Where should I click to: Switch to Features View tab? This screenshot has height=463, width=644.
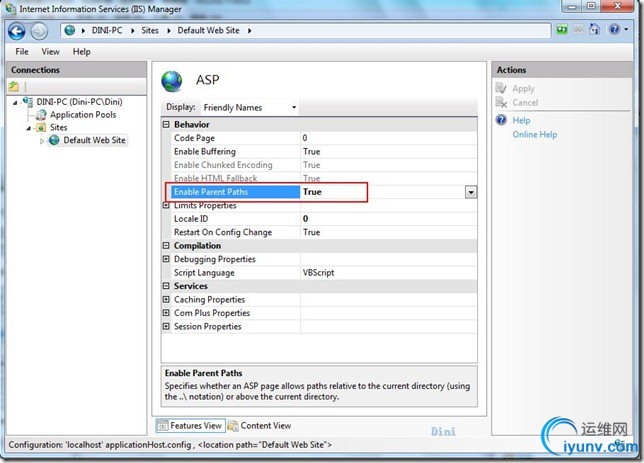[x=191, y=426]
